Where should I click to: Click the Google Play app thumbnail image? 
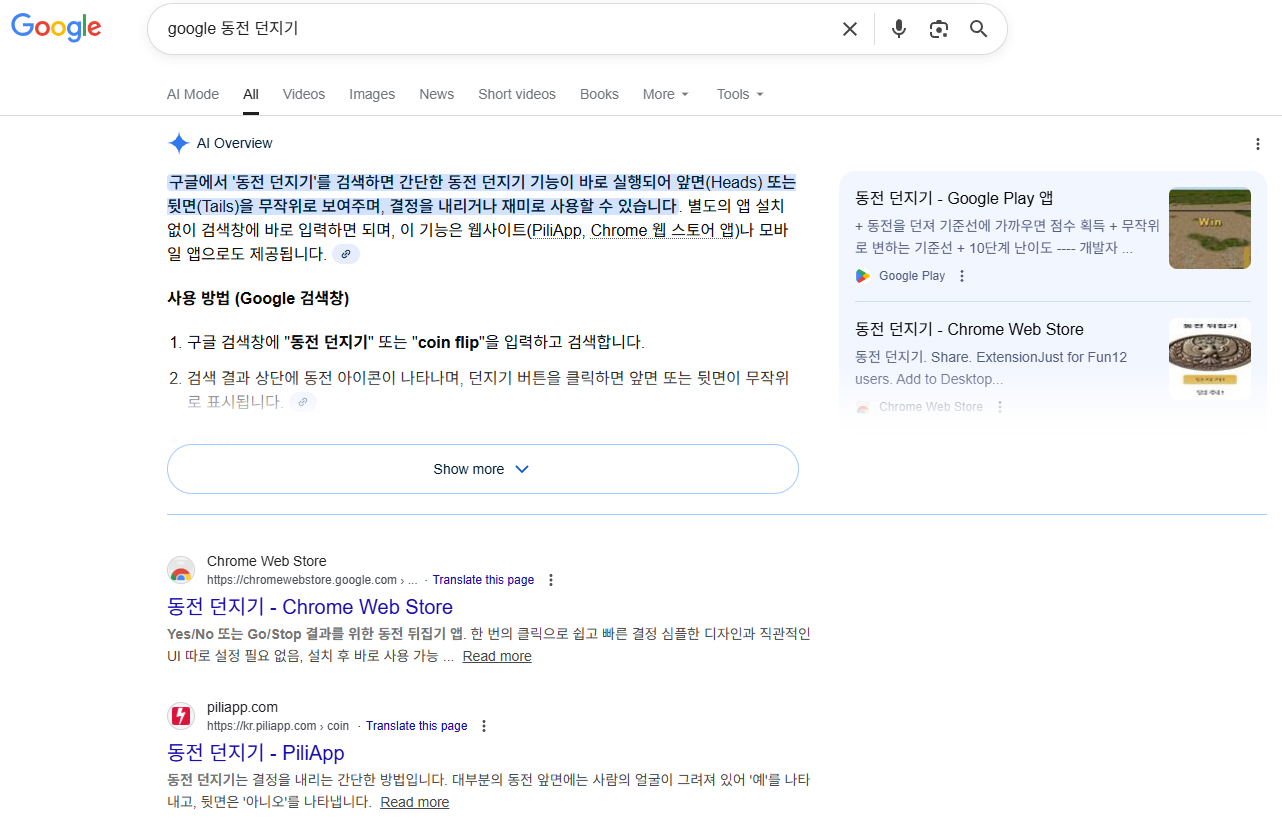1209,229
